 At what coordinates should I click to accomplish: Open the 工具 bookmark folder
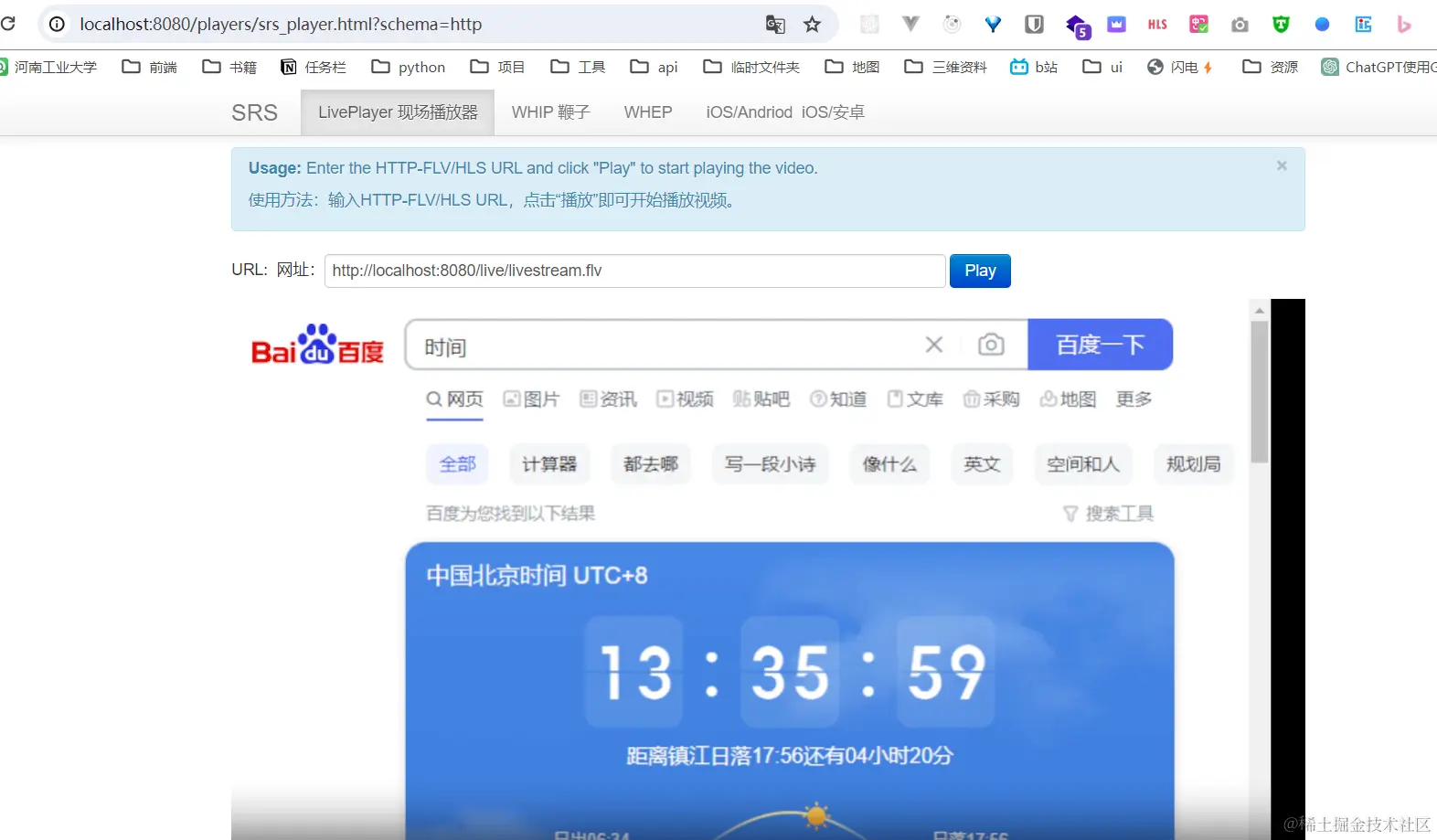coord(578,67)
